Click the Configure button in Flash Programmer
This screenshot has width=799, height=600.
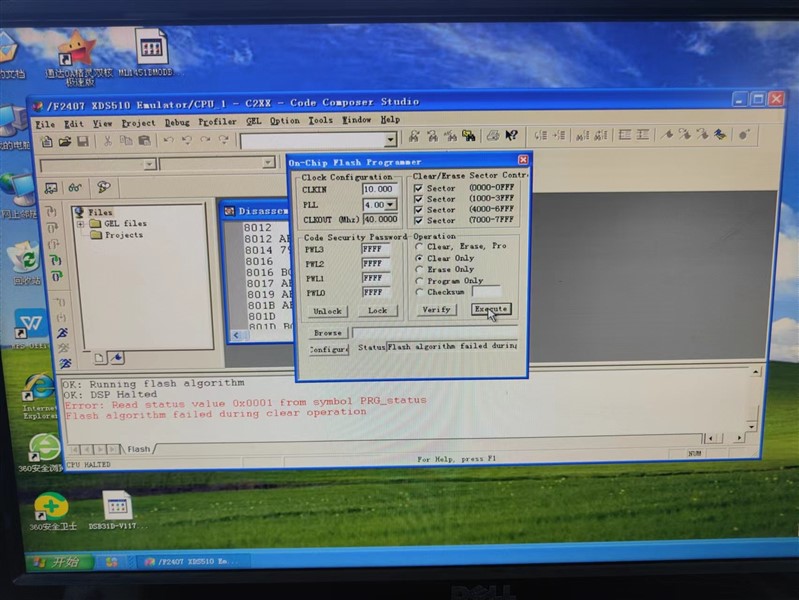click(329, 350)
